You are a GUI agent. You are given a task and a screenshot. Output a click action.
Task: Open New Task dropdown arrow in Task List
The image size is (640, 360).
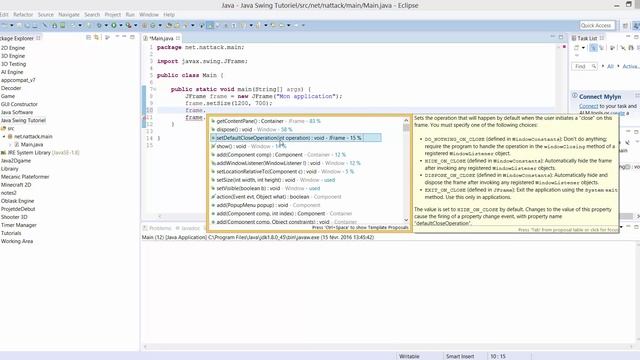[x=583, y=48]
